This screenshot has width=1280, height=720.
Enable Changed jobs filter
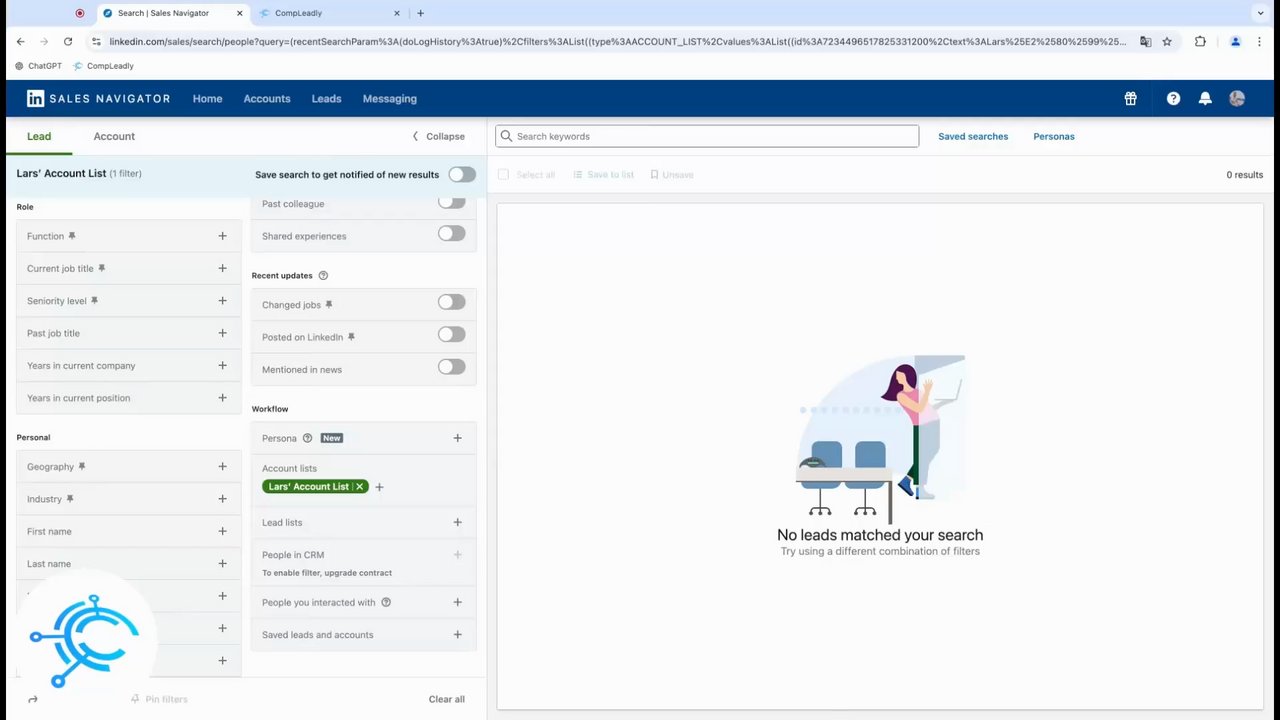click(451, 302)
